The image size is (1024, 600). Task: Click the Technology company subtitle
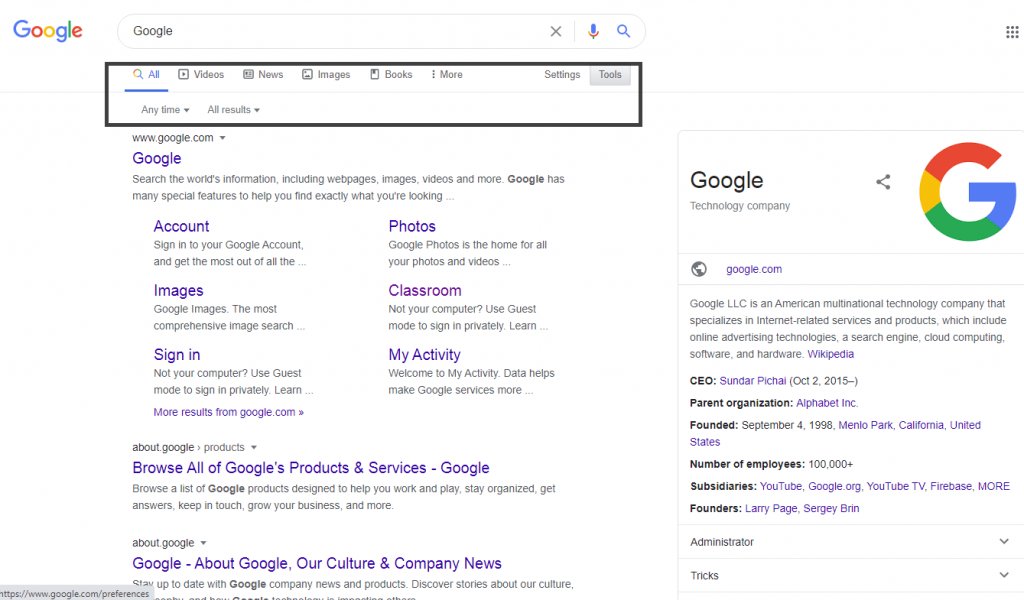740,206
